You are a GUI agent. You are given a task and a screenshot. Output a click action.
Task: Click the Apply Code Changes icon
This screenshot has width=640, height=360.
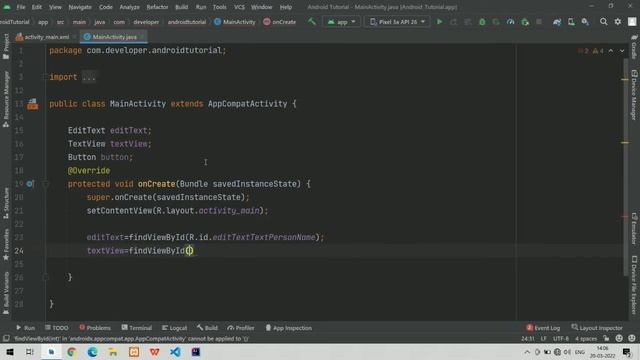click(x=468, y=22)
